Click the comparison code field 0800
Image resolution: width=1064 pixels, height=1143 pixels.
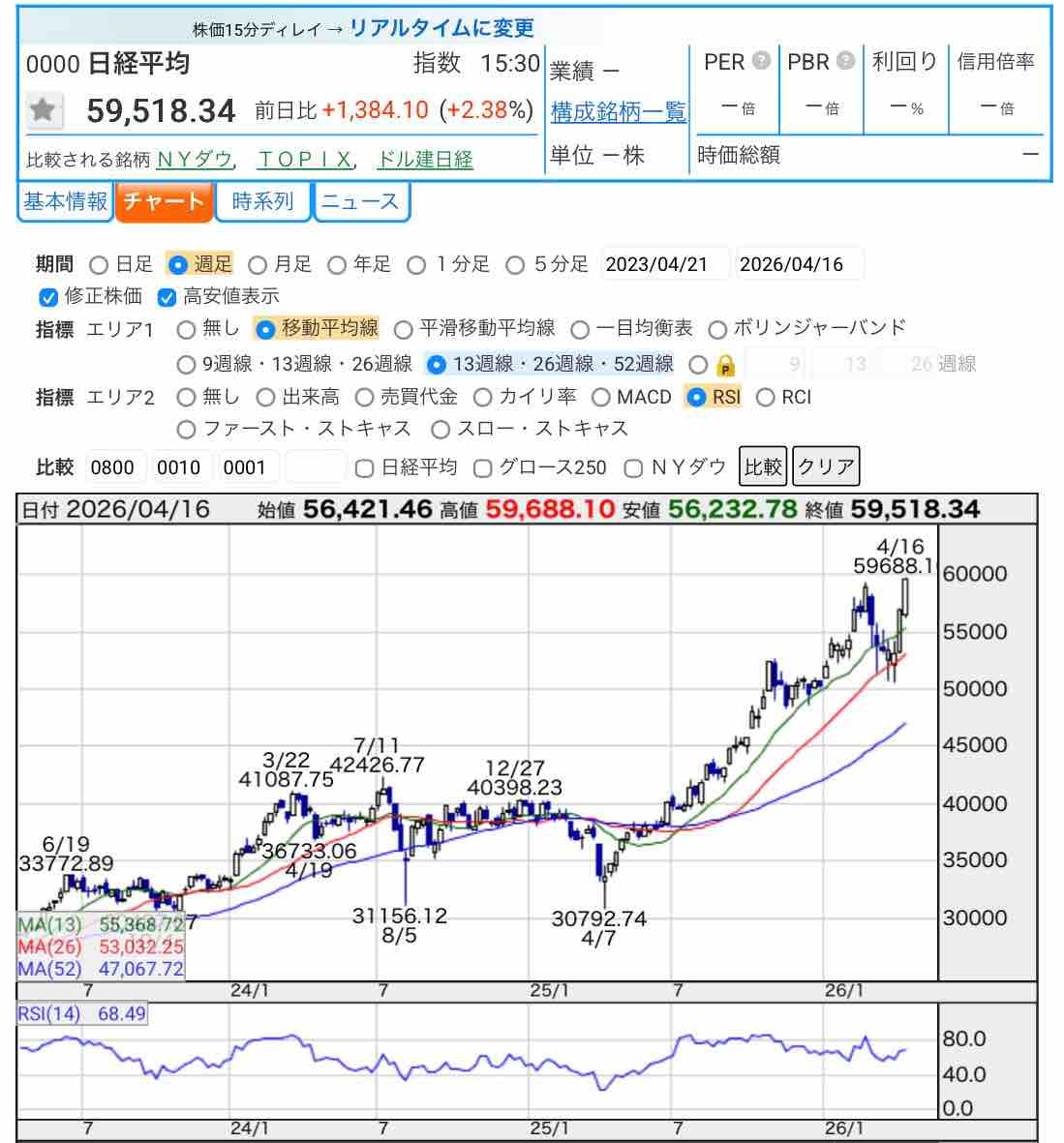click(113, 467)
